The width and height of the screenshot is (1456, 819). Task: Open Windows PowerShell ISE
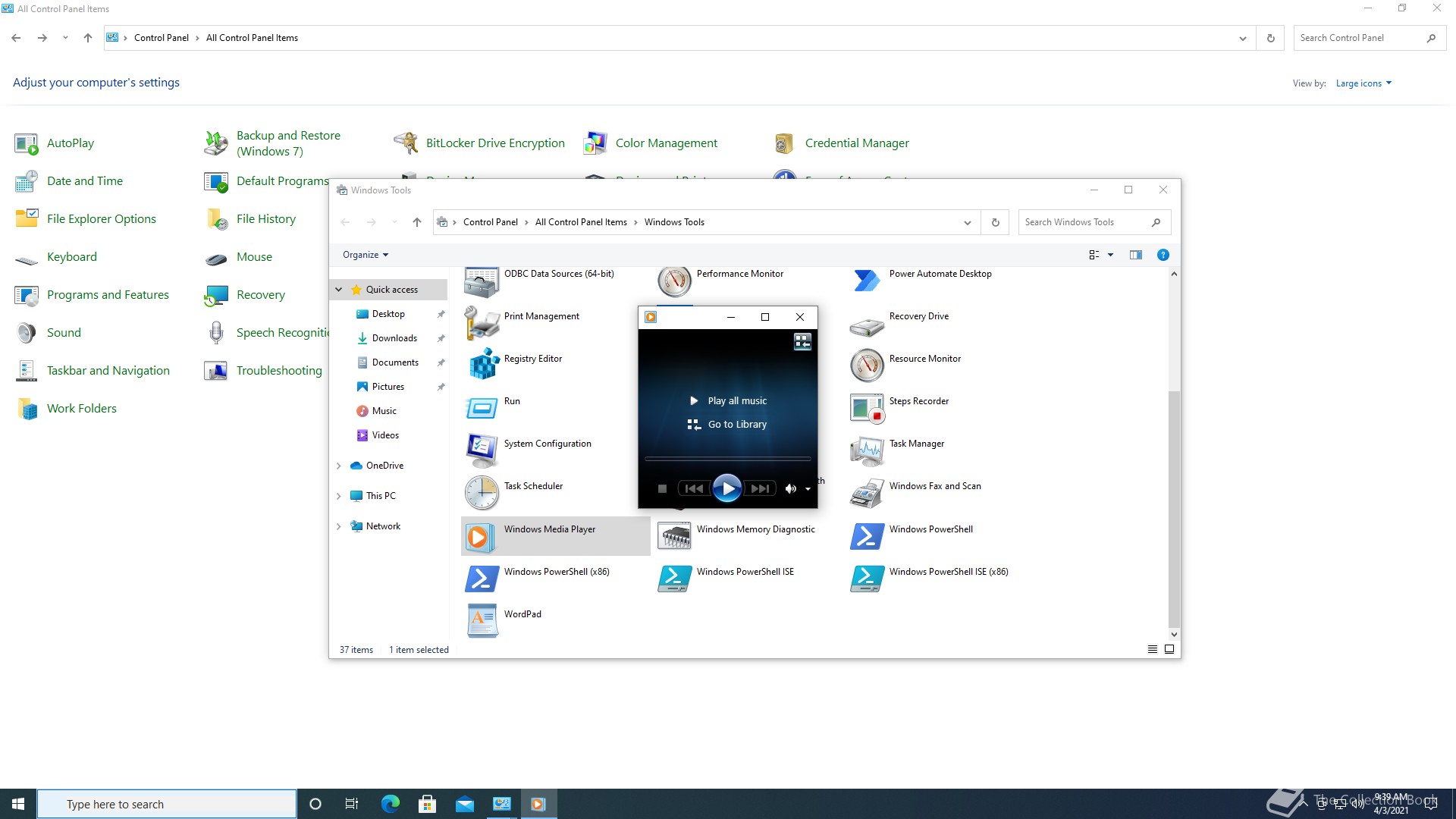click(x=745, y=572)
